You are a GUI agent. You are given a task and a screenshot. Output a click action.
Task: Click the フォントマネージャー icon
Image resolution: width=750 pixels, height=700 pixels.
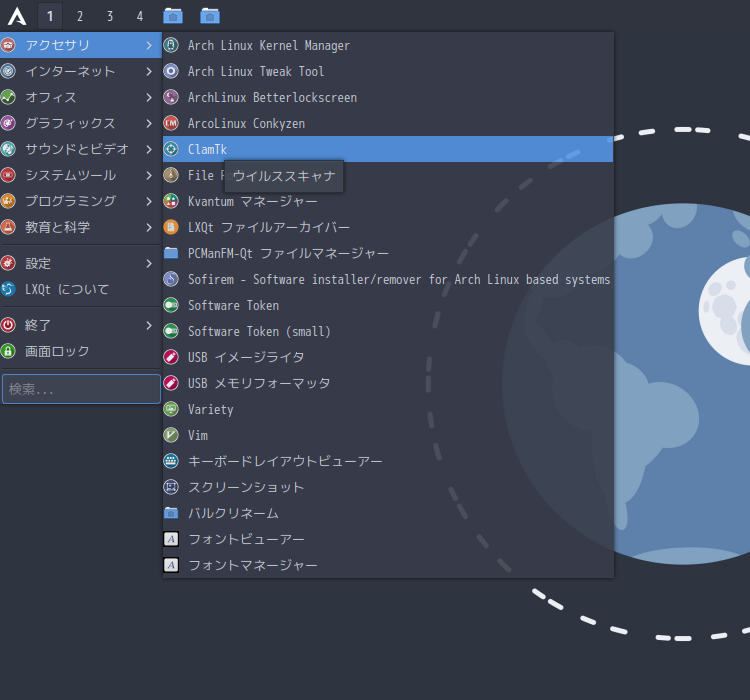[x=171, y=565]
